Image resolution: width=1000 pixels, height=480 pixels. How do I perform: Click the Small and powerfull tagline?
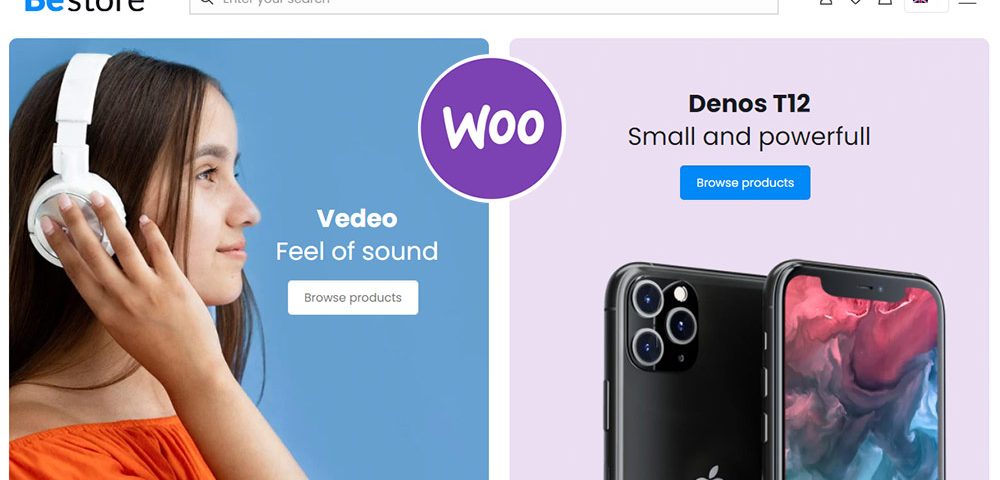(749, 136)
